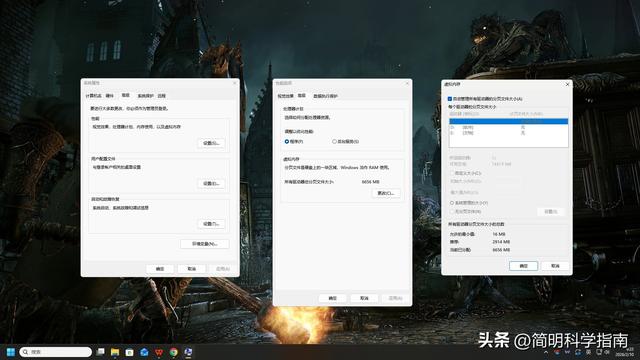This screenshot has height=360, width=640.
Task: Launch the red WPS taskbar icon
Action: (159, 352)
